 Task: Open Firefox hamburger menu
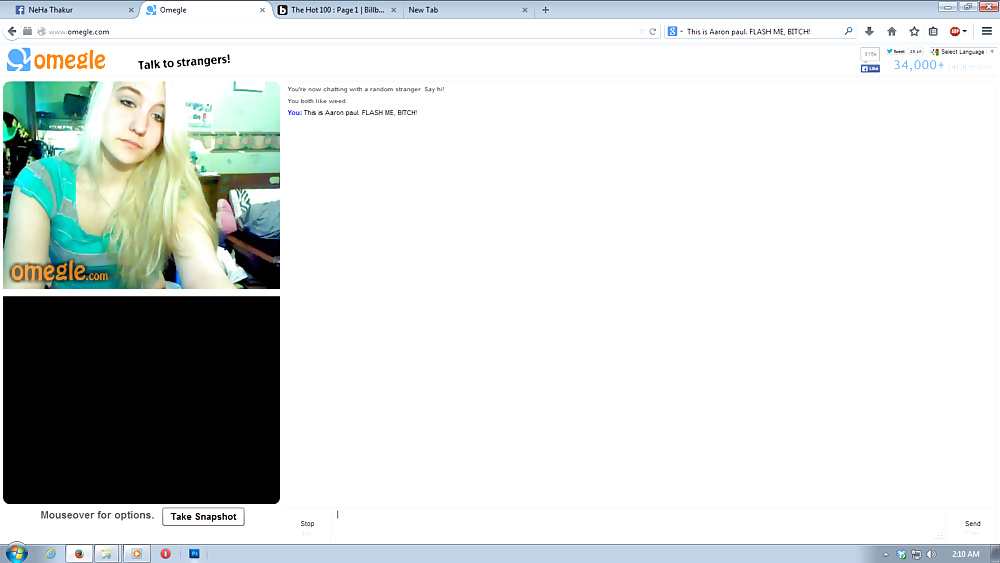click(x=987, y=31)
